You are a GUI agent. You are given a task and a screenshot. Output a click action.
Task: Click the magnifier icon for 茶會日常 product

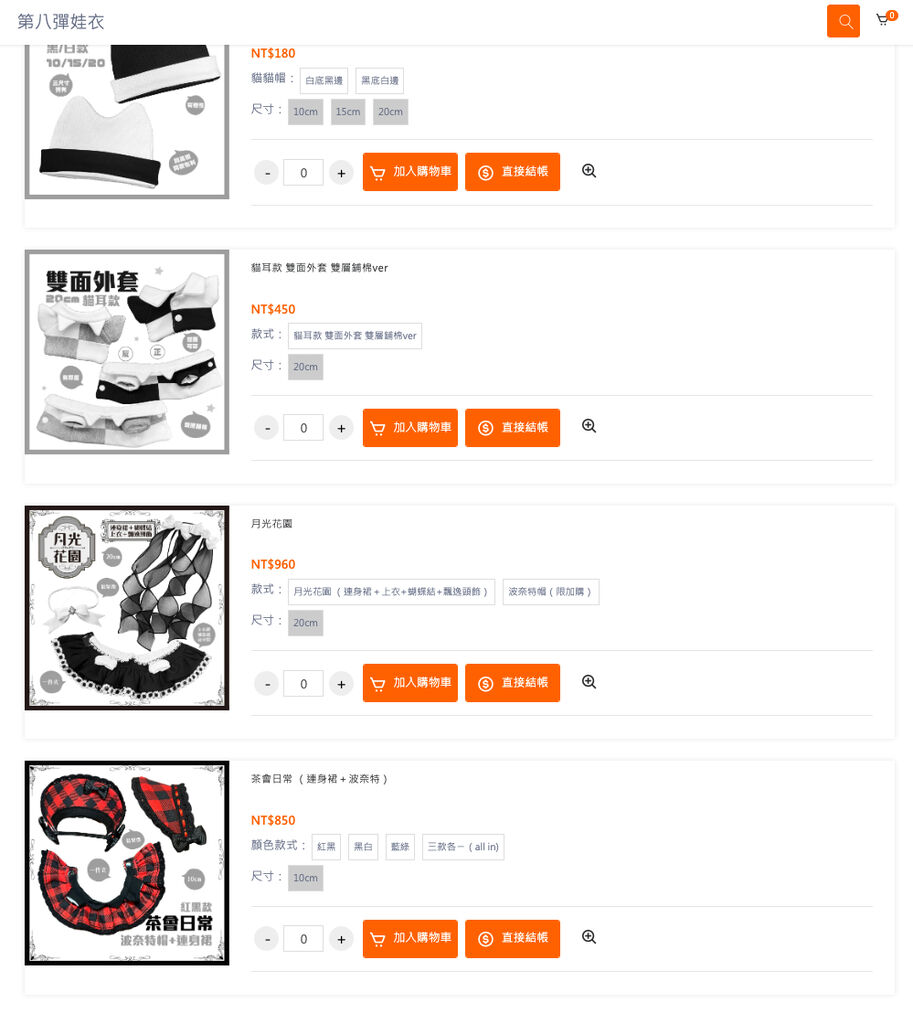(x=588, y=937)
